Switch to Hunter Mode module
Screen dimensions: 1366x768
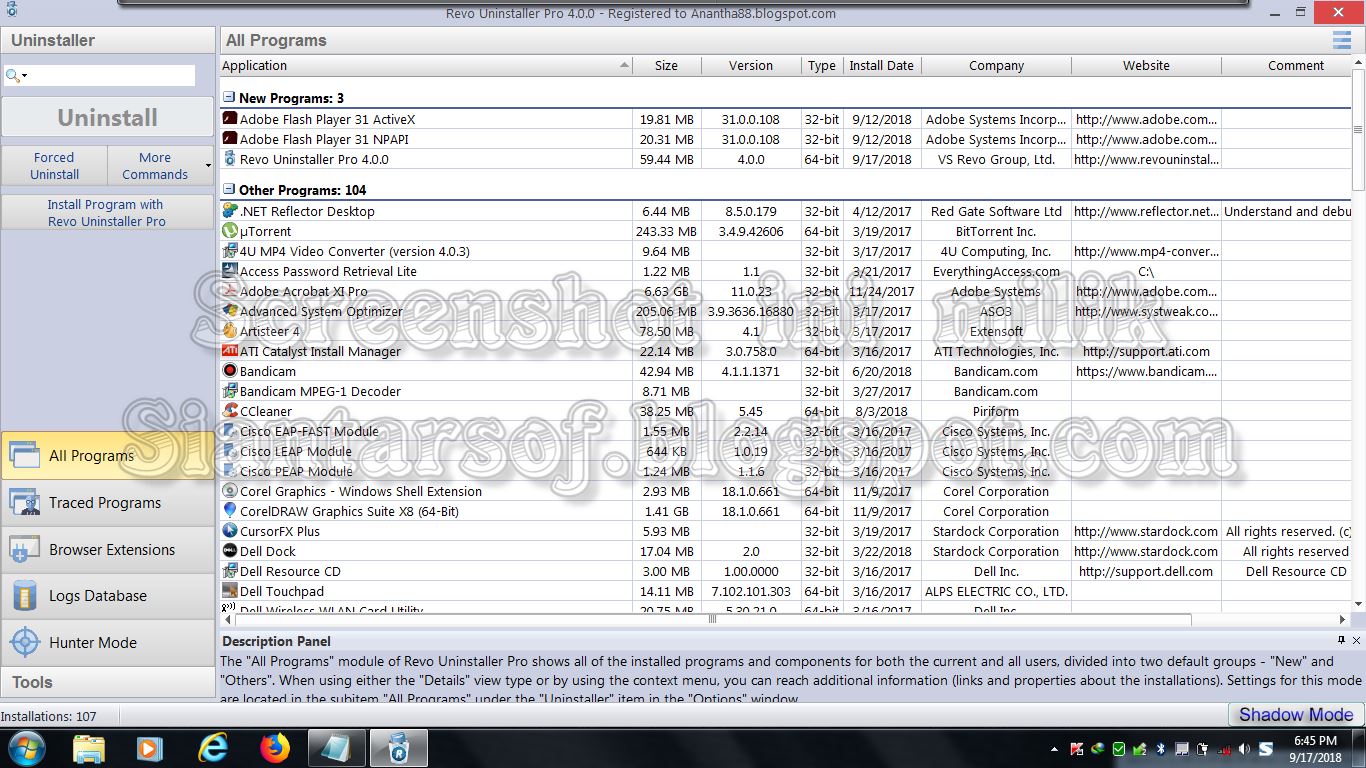tap(108, 642)
